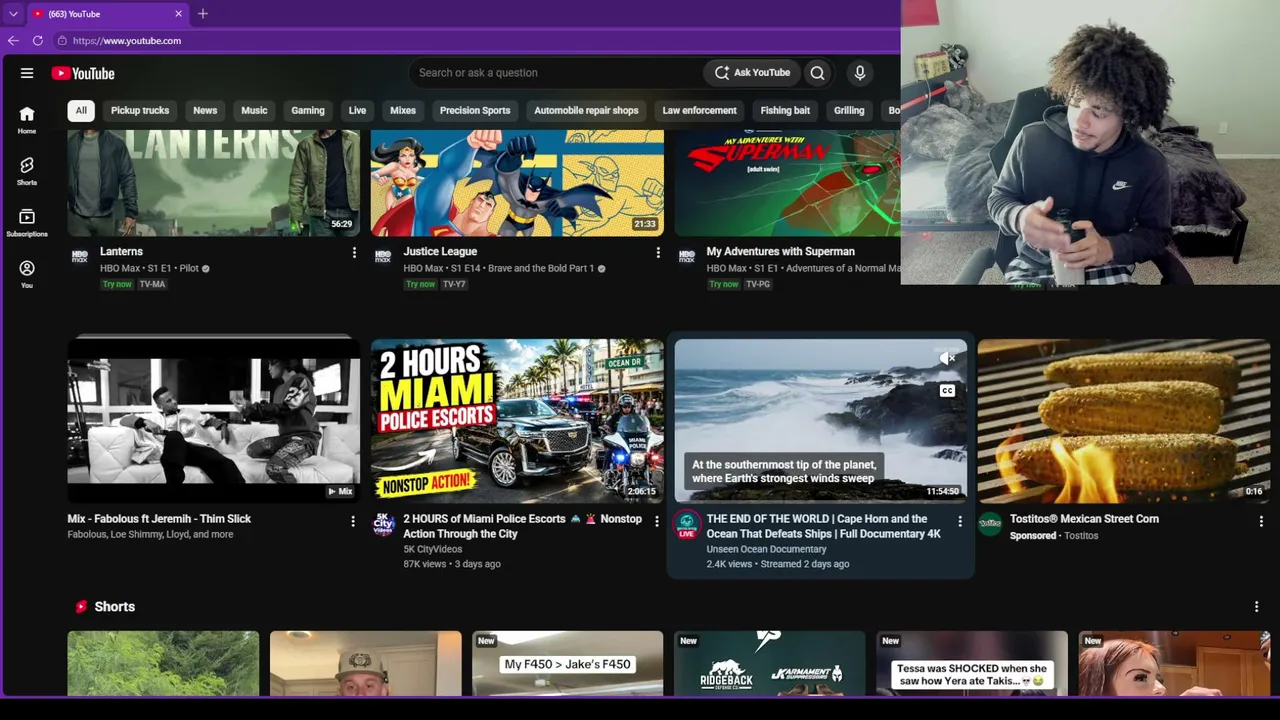The height and width of the screenshot is (720, 1280).
Task: Select the Fishing bait chip
Action: [785, 110]
